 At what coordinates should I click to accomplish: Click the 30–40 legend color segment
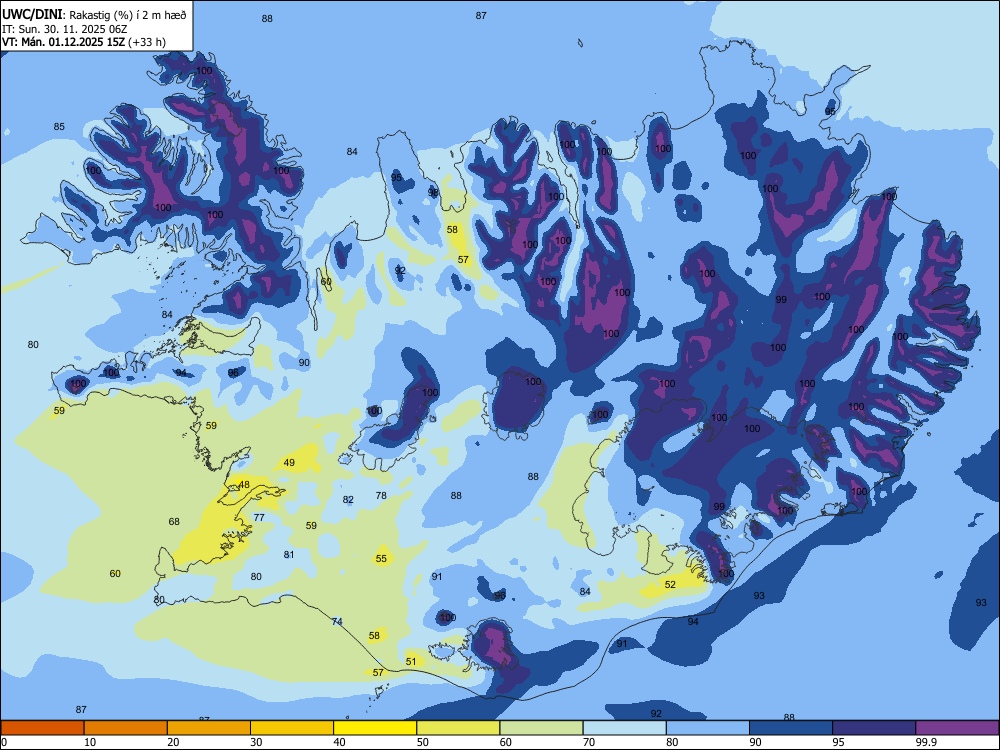[292, 728]
